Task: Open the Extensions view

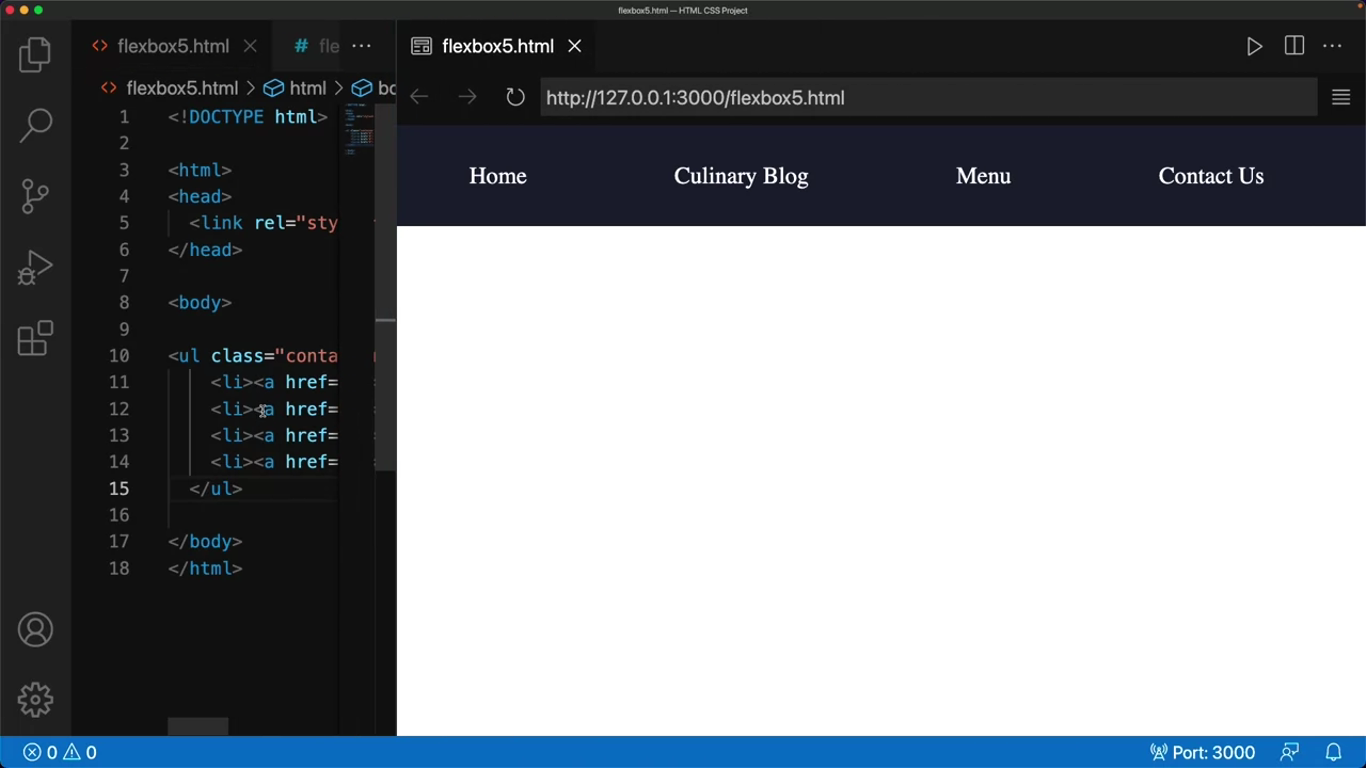Action: coord(35,339)
